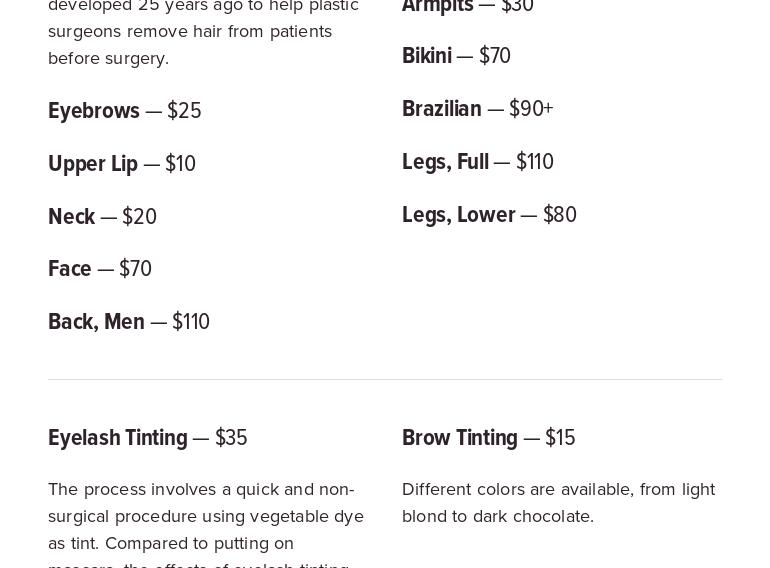Click the $15 brow tinting price

(x=560, y=437)
